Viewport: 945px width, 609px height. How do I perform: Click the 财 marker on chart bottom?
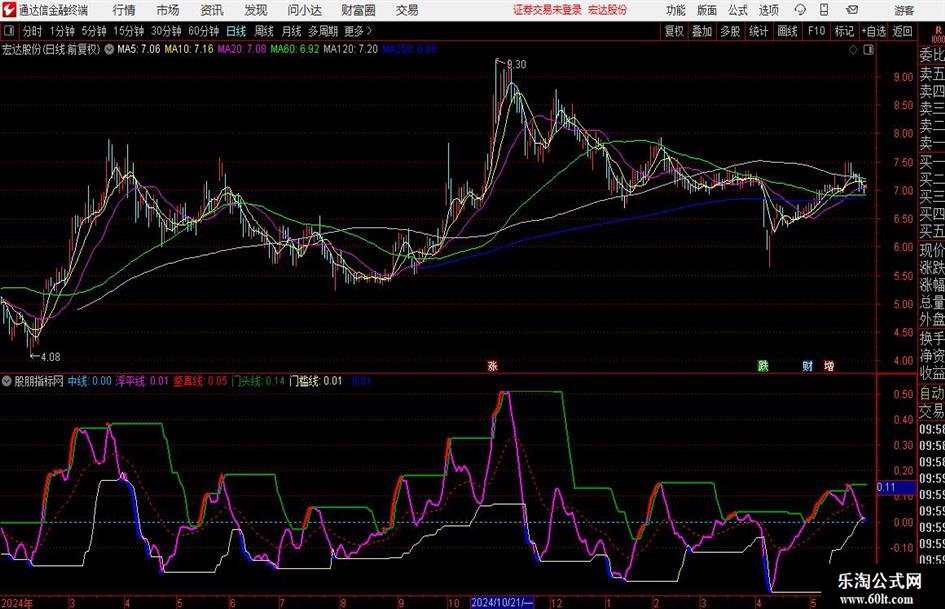tap(808, 365)
